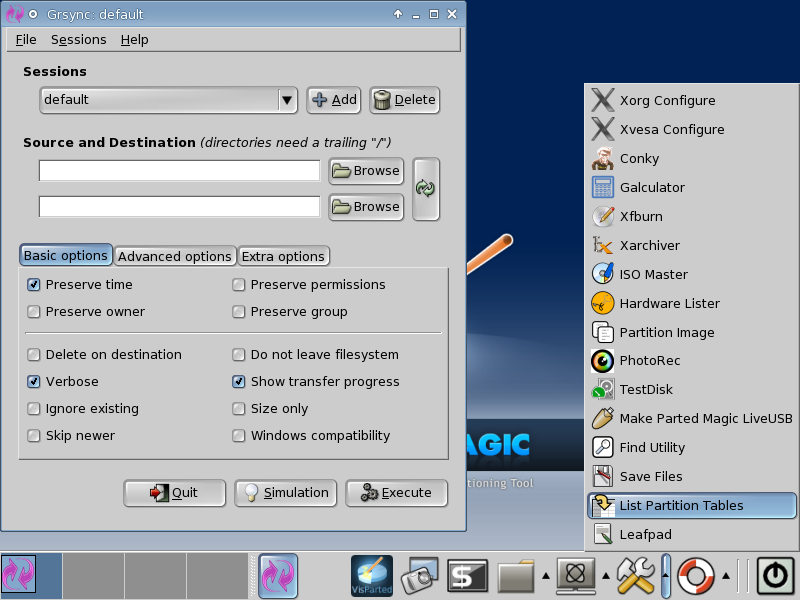Open Galculator from the popup menu
Viewport: 800px width, 600px height.
point(692,187)
